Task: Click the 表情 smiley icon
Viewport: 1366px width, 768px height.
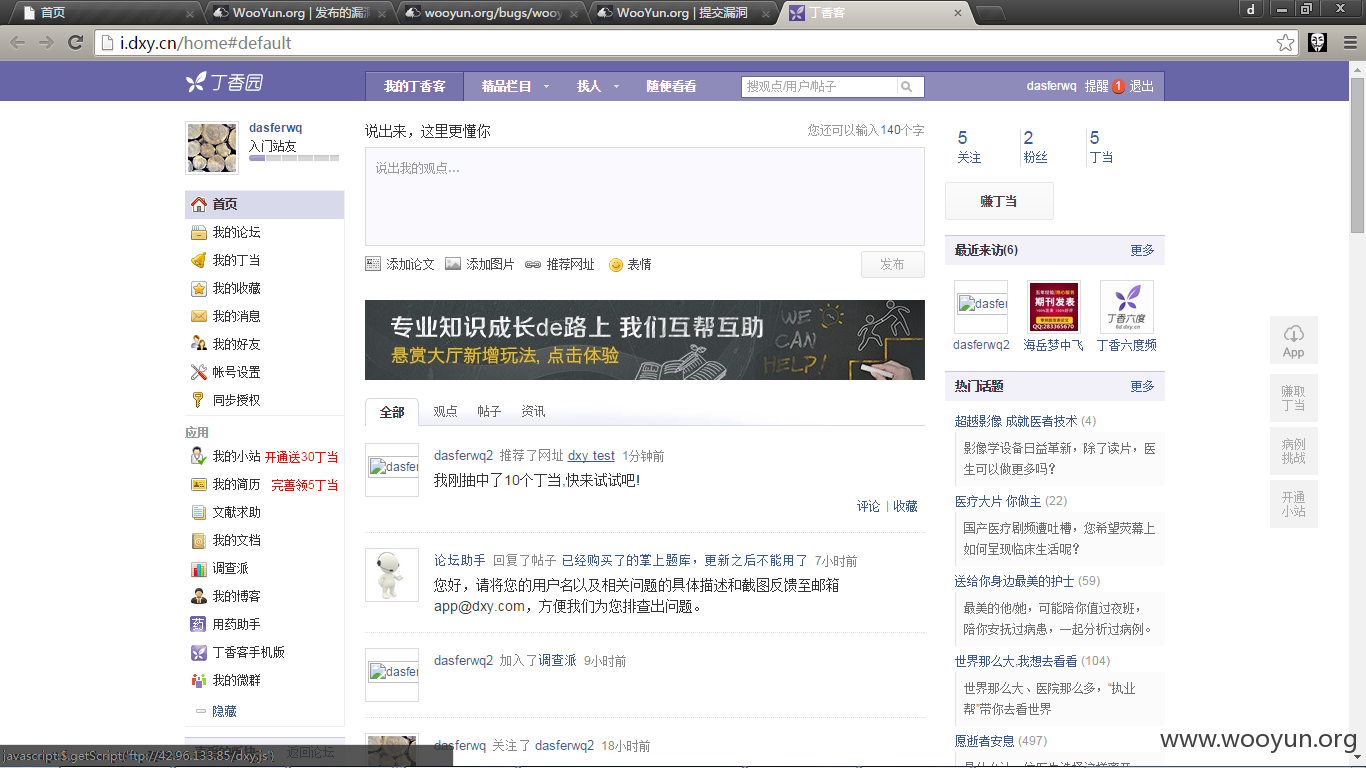Action: coord(616,264)
